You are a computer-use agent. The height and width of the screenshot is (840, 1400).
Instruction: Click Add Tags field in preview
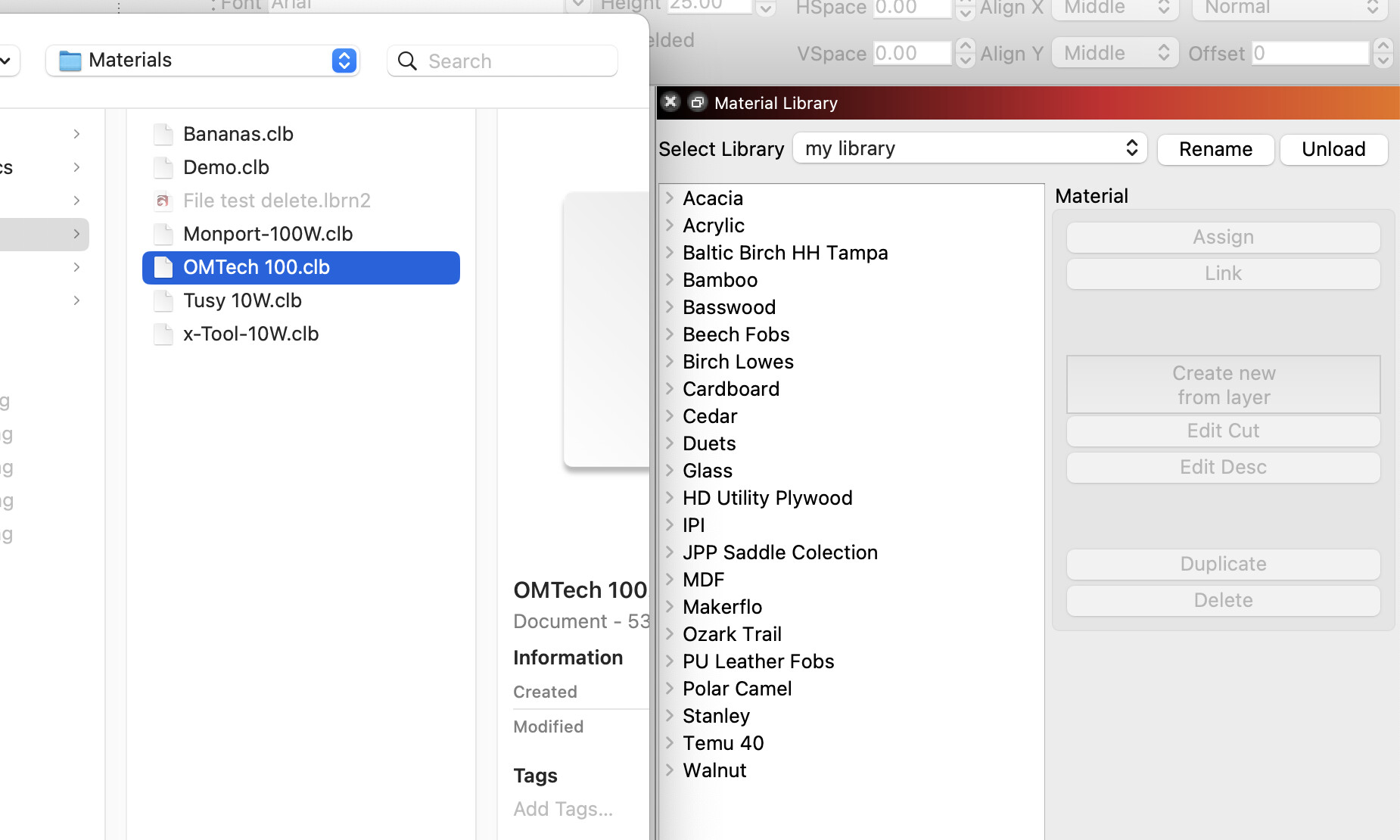pyautogui.click(x=563, y=809)
